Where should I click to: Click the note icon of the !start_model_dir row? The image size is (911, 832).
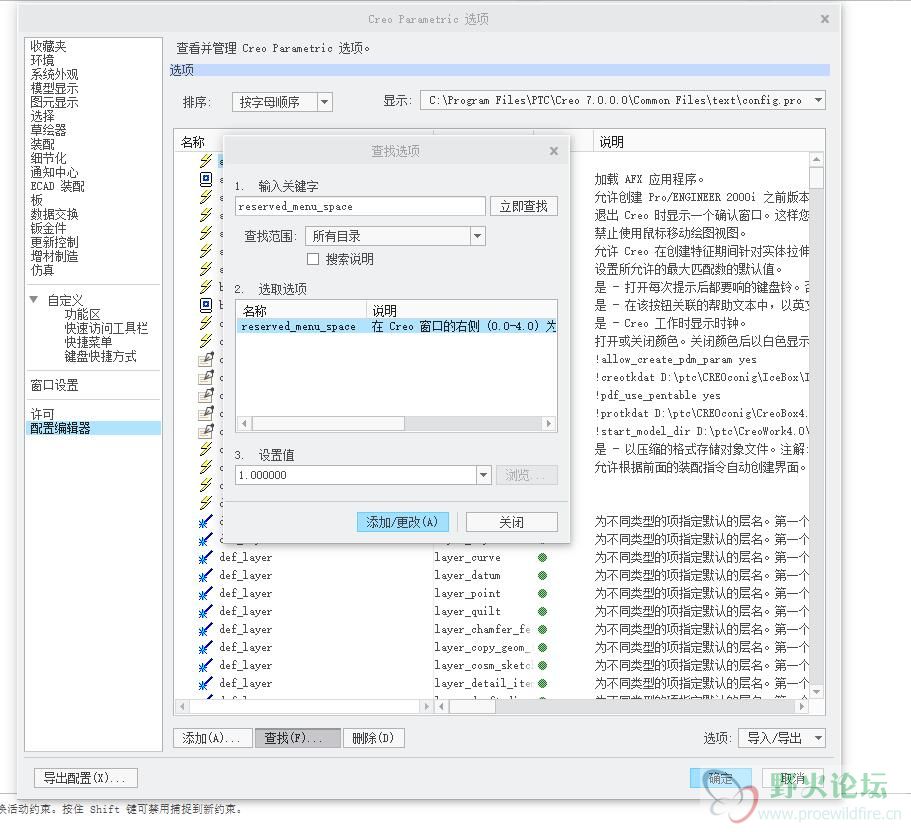pos(206,431)
